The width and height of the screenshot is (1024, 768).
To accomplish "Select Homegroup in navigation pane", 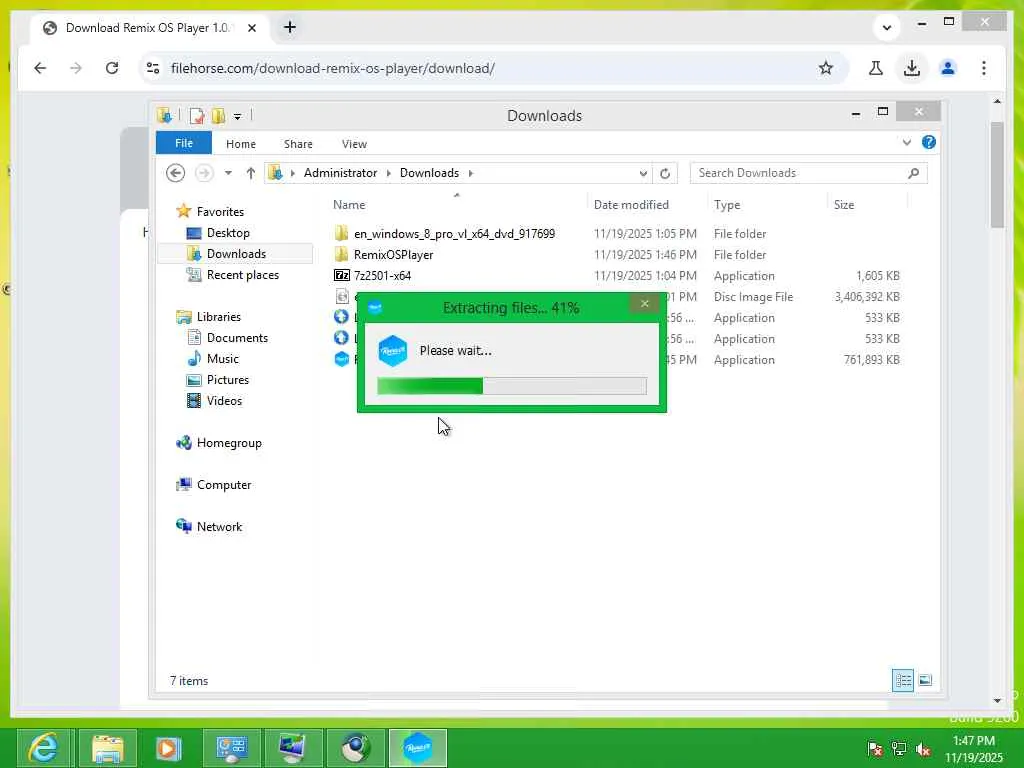I will tap(229, 443).
